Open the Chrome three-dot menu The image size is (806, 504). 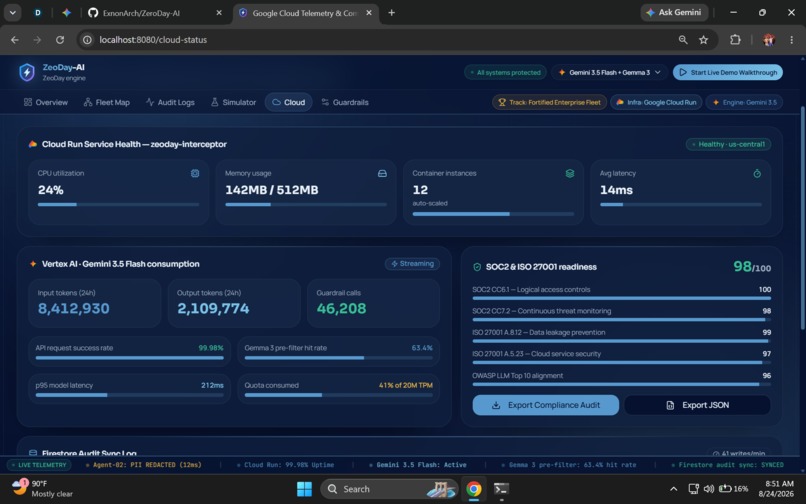tap(792, 40)
